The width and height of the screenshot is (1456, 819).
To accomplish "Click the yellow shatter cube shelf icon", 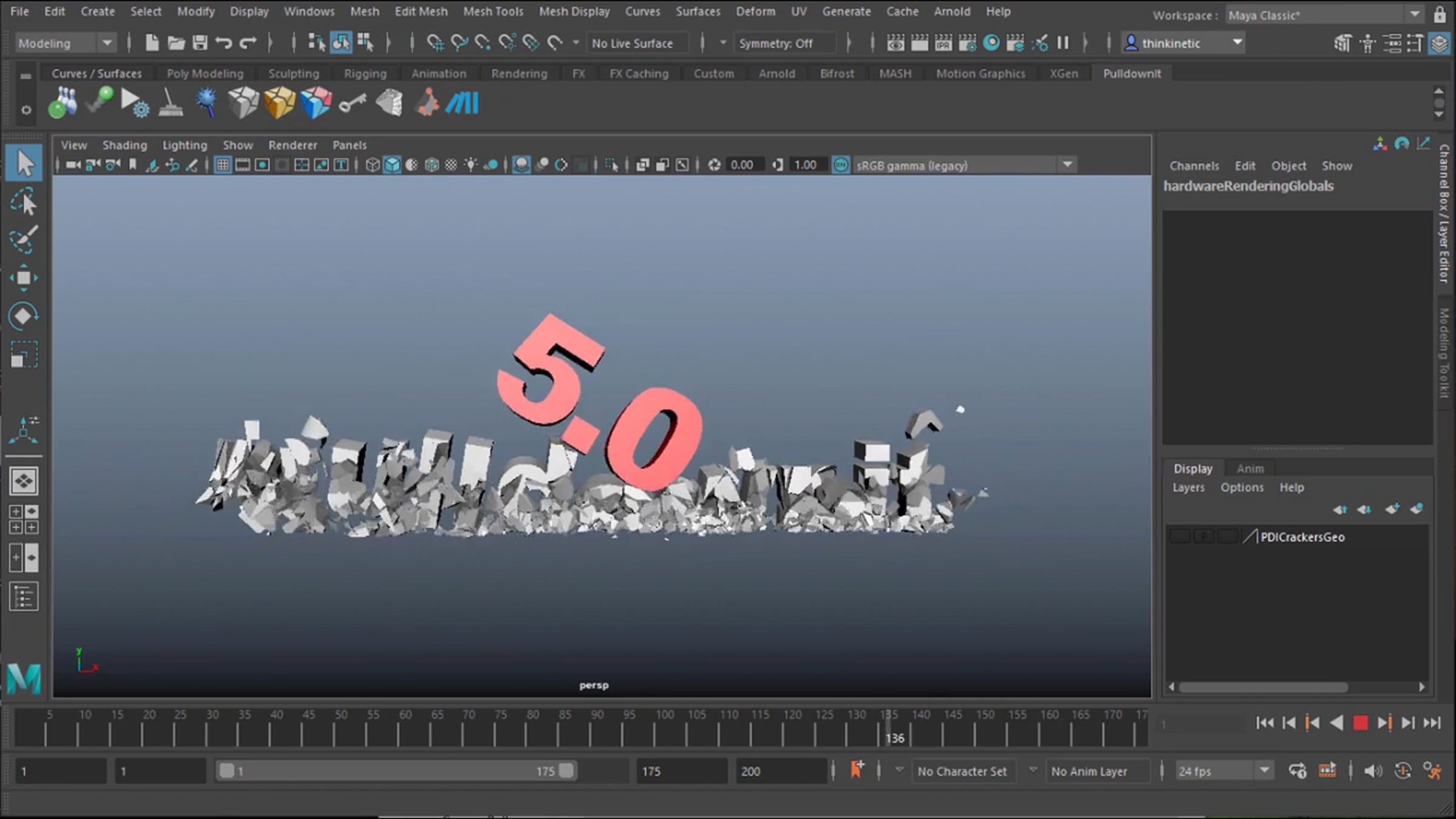I will pyautogui.click(x=279, y=103).
